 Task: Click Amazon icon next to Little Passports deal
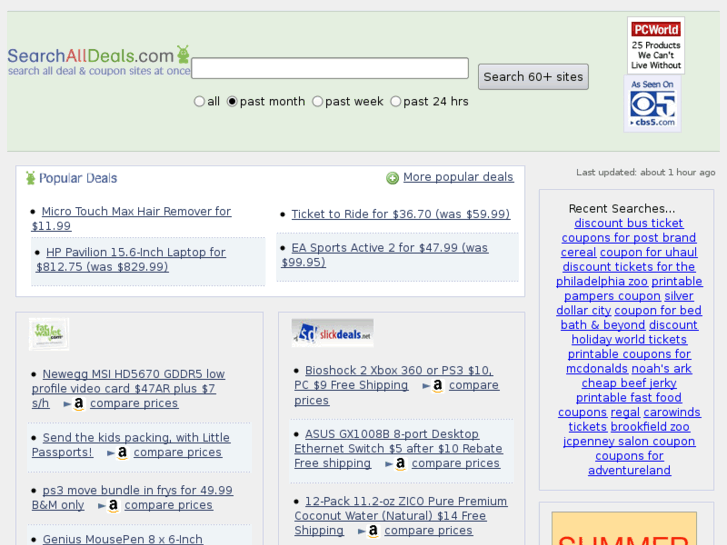[122, 452]
